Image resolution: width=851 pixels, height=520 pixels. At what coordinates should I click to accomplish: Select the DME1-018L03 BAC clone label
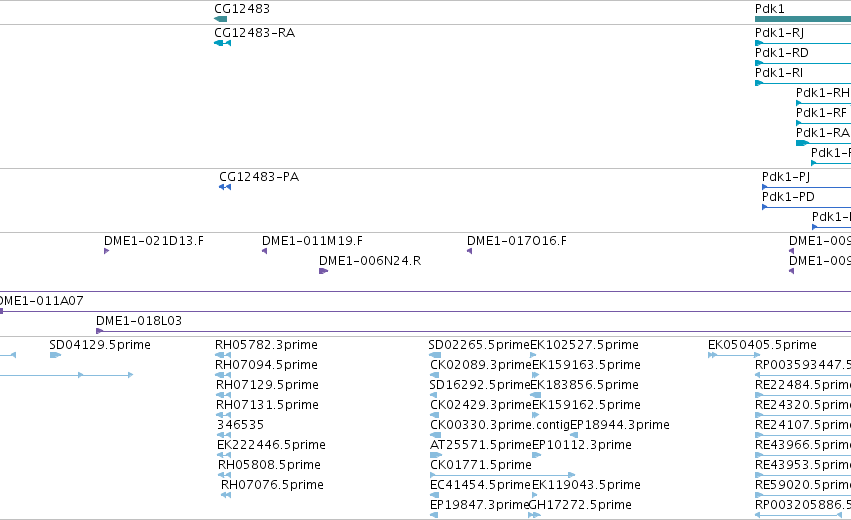pos(139,321)
